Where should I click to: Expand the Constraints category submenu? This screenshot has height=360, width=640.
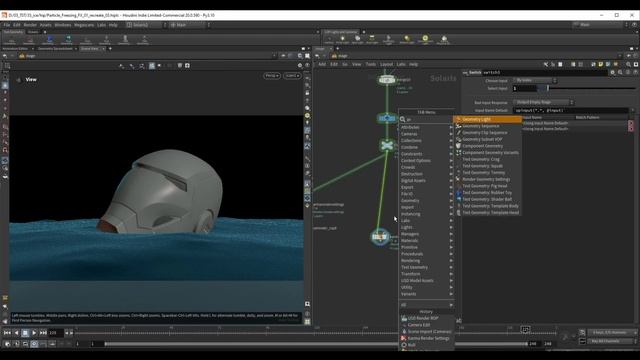tap(426, 154)
